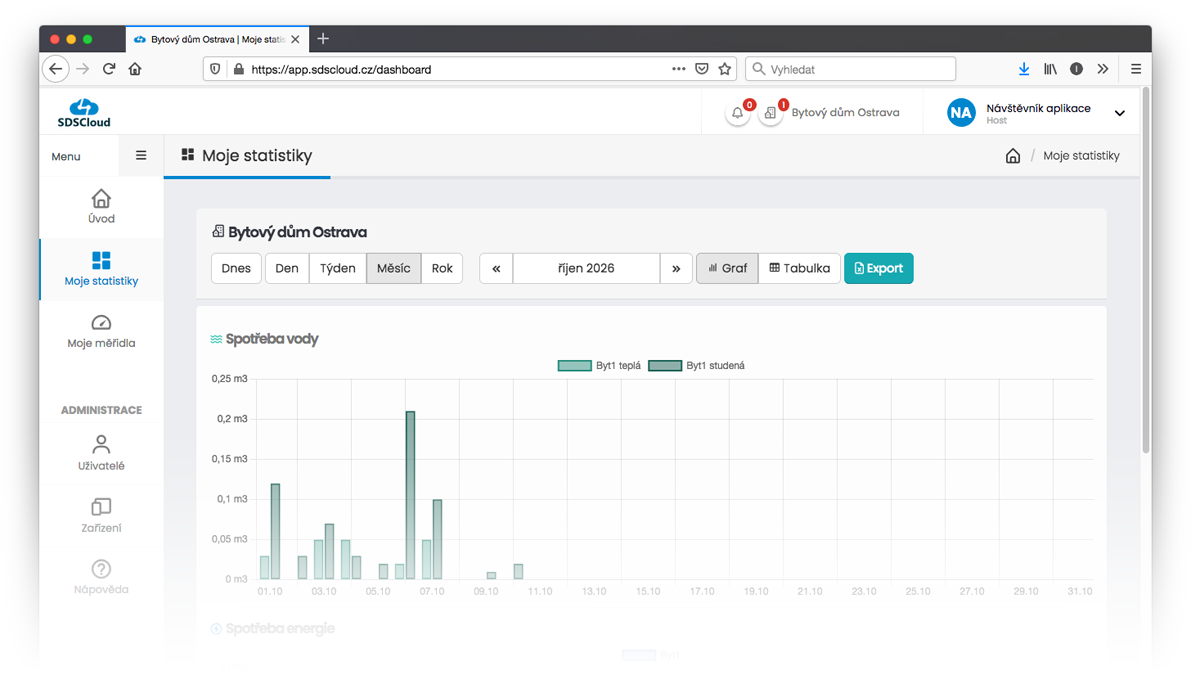Select Moje statistiky in the sidebar
Image resolution: width=1200 pixels, height=684 pixels.
[101, 269]
